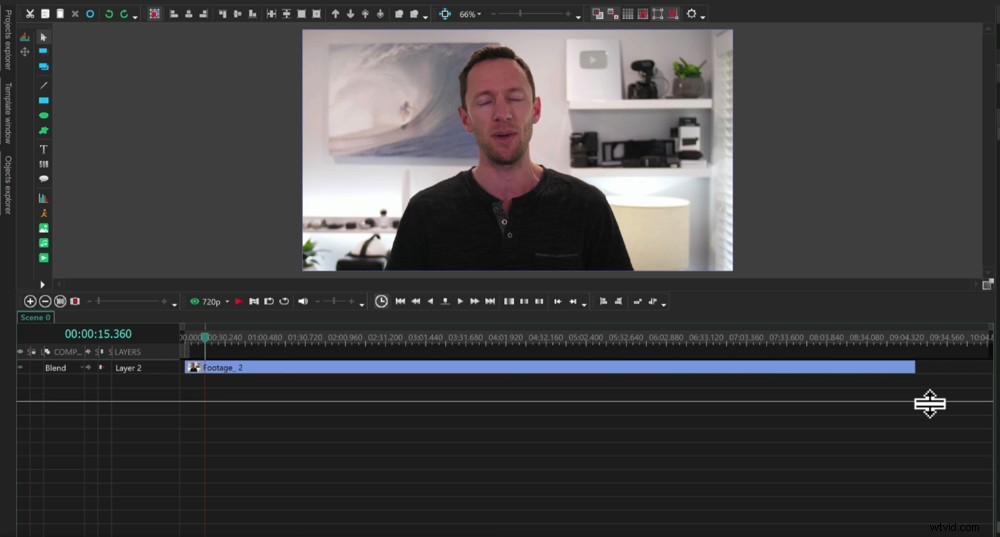
Task: Adjust the top toolbar zoom slider
Action: point(531,13)
